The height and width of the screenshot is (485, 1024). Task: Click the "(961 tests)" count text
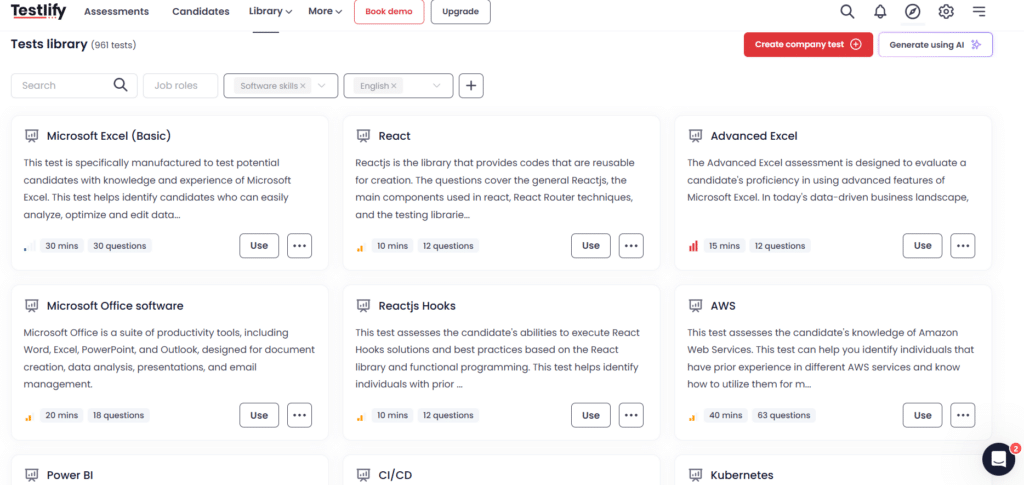(x=114, y=45)
